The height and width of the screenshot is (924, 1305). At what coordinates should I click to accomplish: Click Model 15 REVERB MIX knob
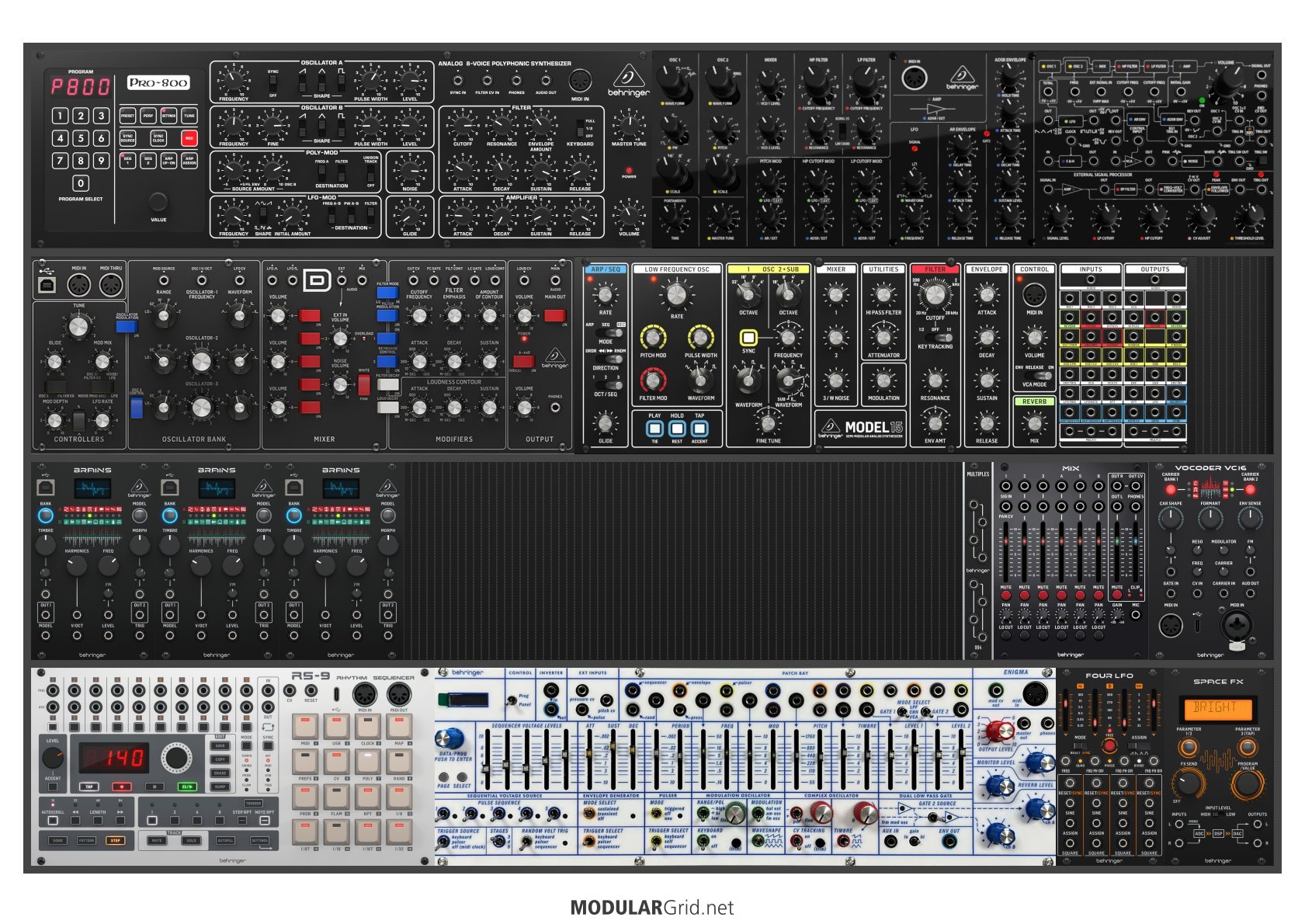point(1035,424)
